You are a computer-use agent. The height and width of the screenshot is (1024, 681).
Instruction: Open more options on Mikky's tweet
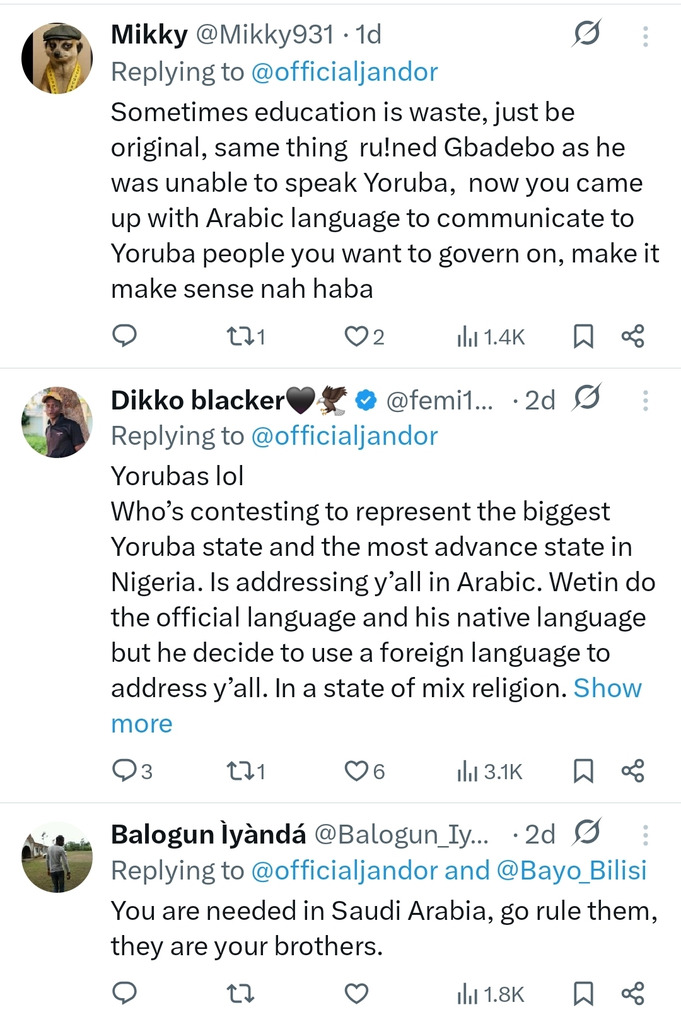pyautogui.click(x=646, y=36)
